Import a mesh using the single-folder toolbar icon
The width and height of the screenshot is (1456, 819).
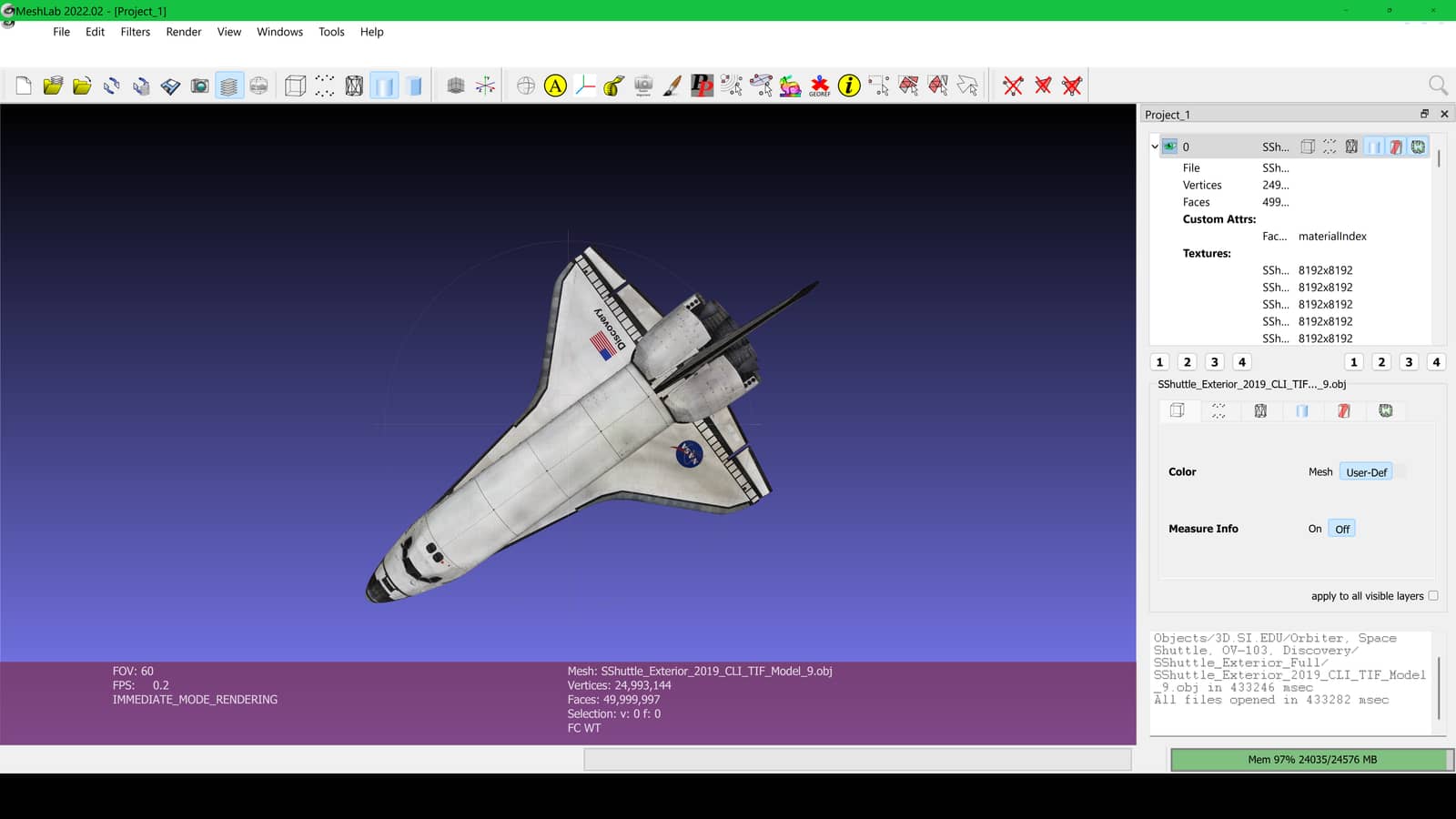(82, 86)
